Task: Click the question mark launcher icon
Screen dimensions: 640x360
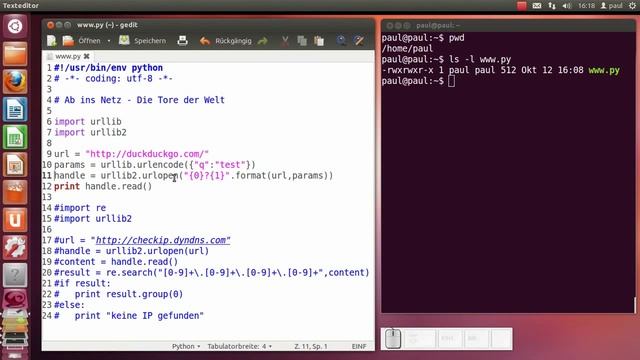Action: click(x=15, y=275)
